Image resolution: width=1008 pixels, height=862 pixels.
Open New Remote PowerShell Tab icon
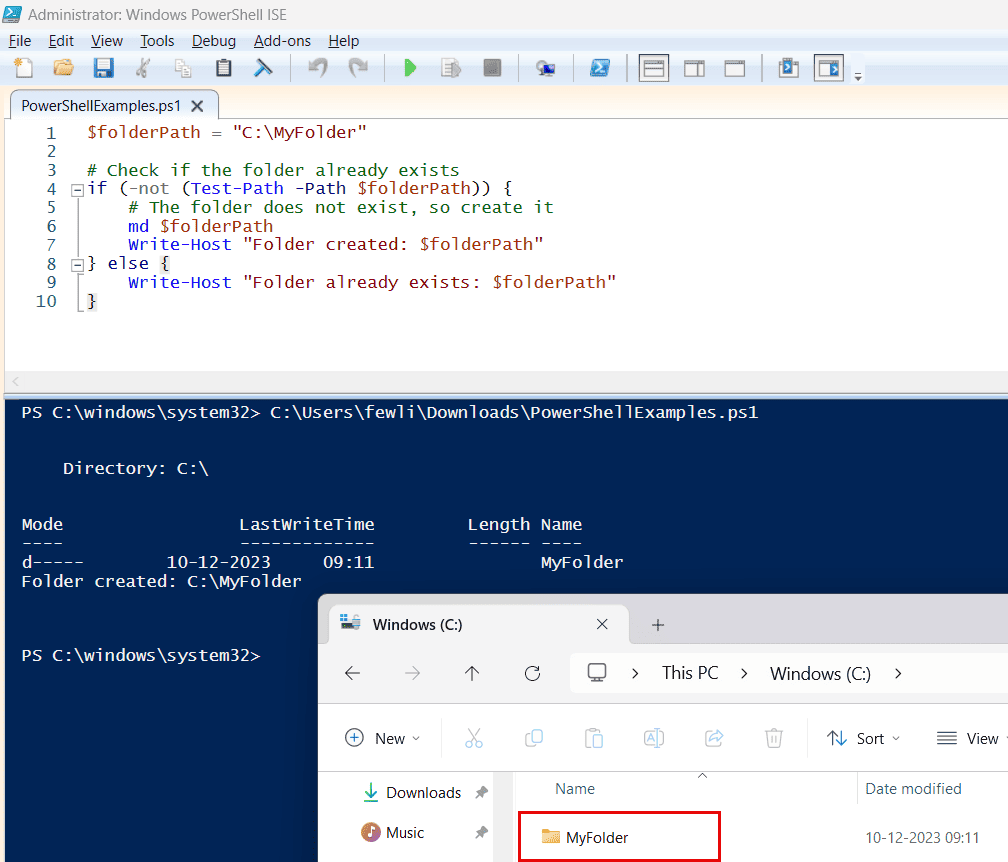point(546,67)
